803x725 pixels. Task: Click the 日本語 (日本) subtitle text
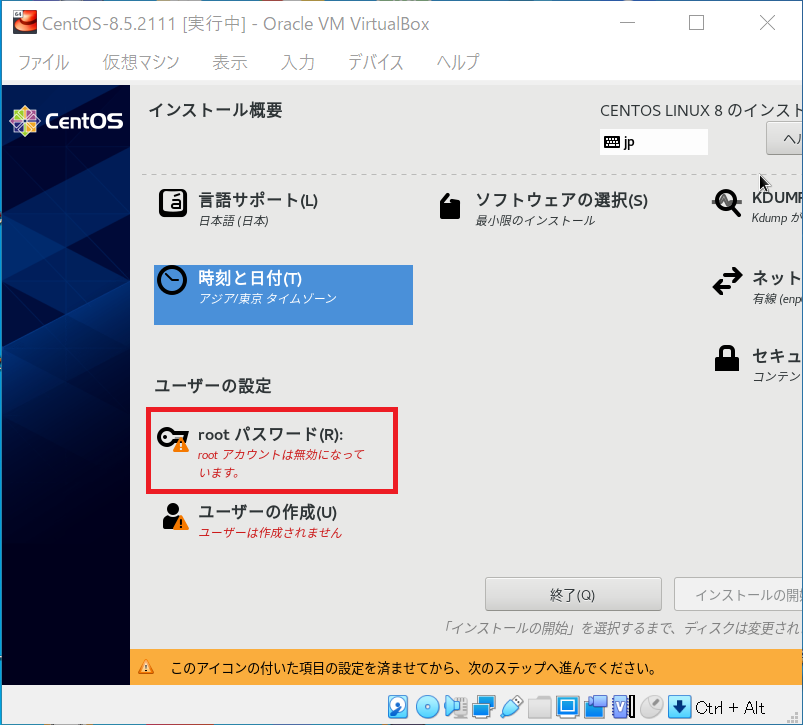tap(234, 221)
